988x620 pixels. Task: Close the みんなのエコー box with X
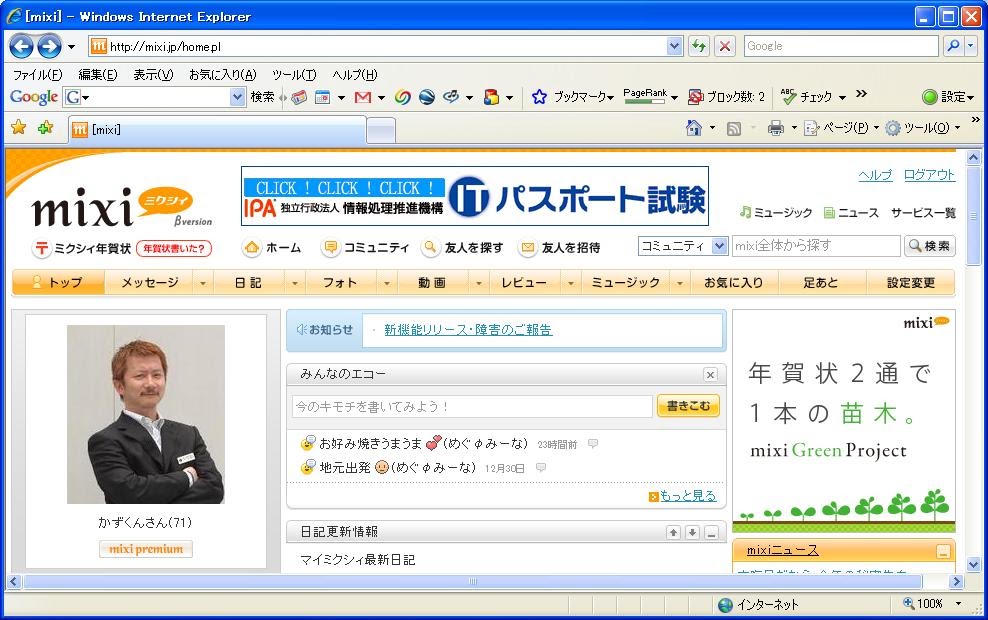point(710,375)
